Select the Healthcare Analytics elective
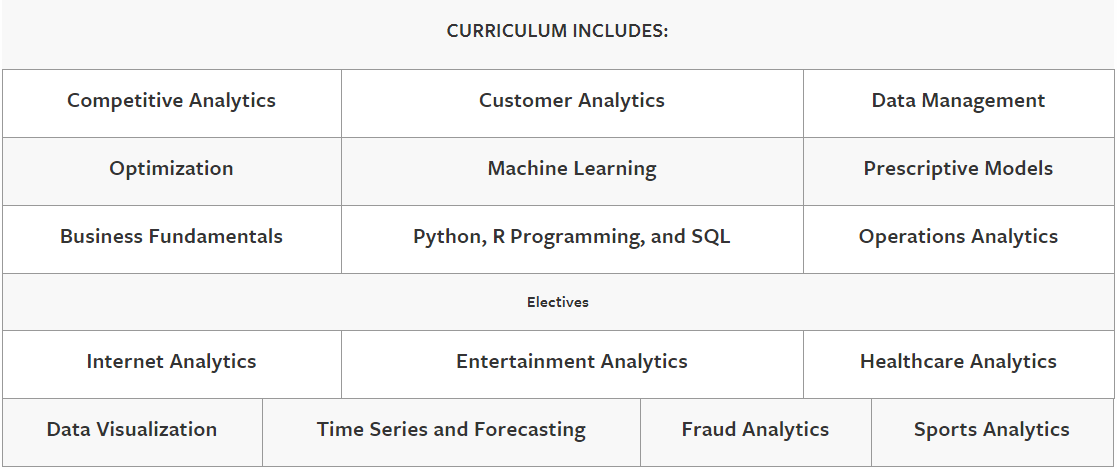 [x=958, y=362]
